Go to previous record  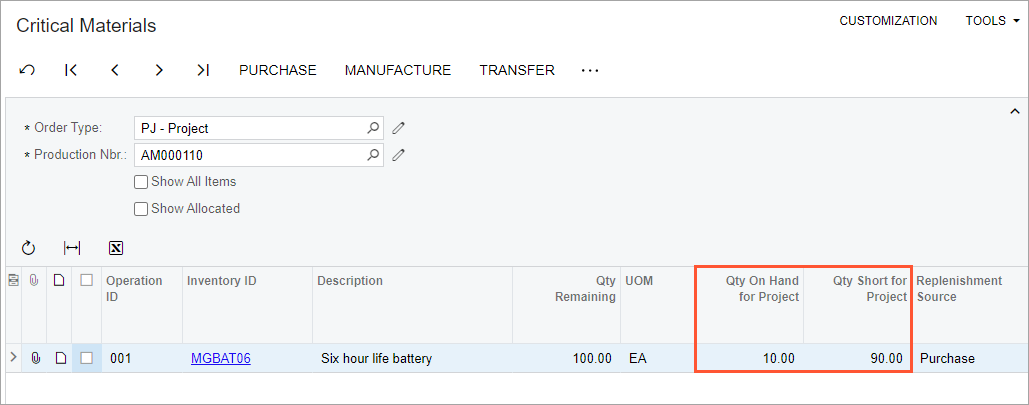click(115, 70)
